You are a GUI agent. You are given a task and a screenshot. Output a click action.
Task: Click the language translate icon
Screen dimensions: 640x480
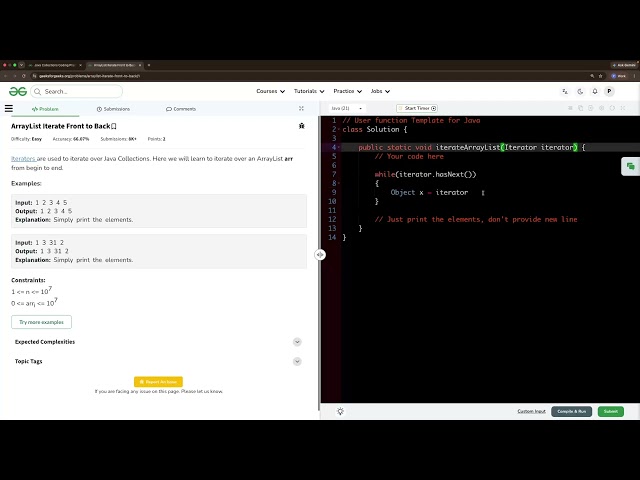pyautogui.click(x=565, y=91)
